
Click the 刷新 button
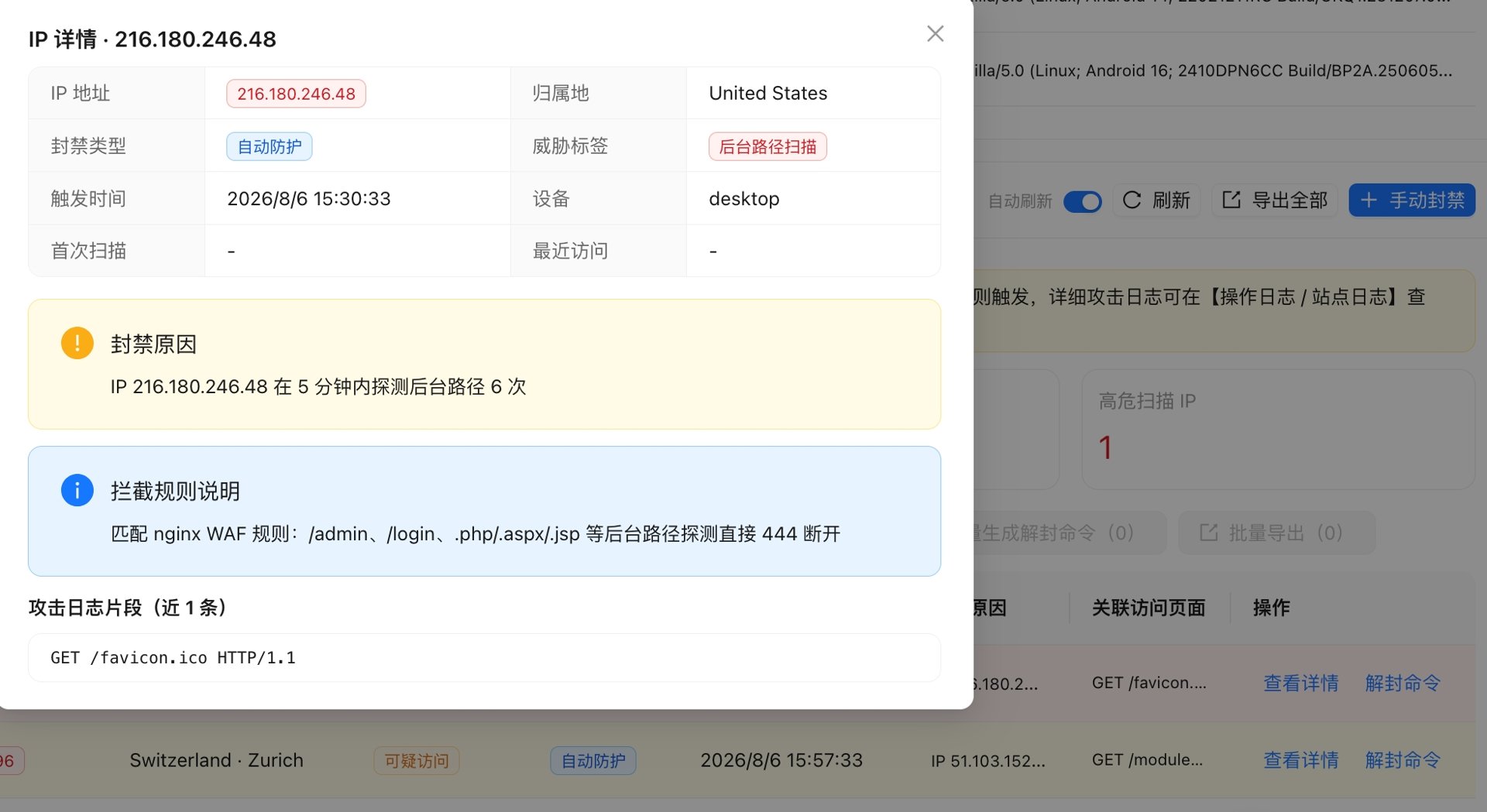pyautogui.click(x=1156, y=200)
